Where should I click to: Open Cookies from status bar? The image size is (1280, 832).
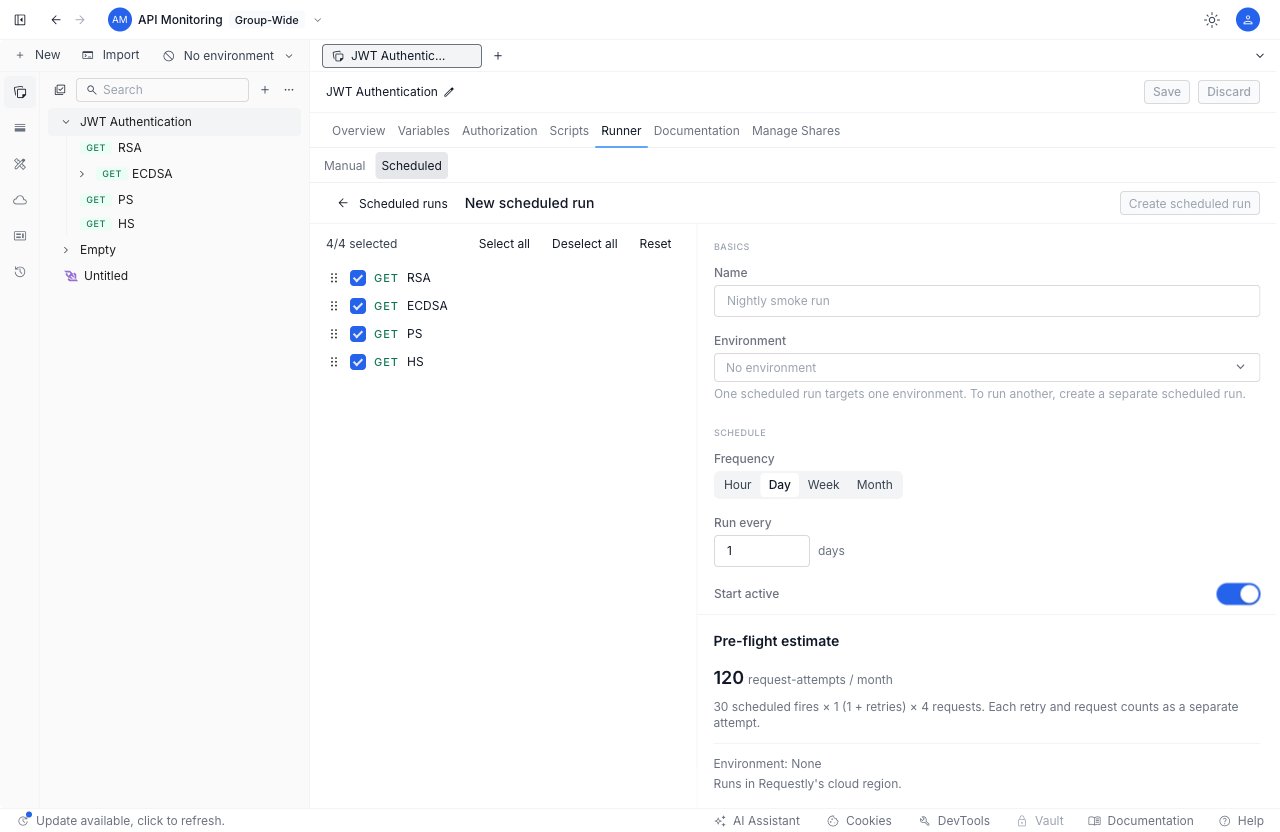pyautogui.click(x=860, y=821)
